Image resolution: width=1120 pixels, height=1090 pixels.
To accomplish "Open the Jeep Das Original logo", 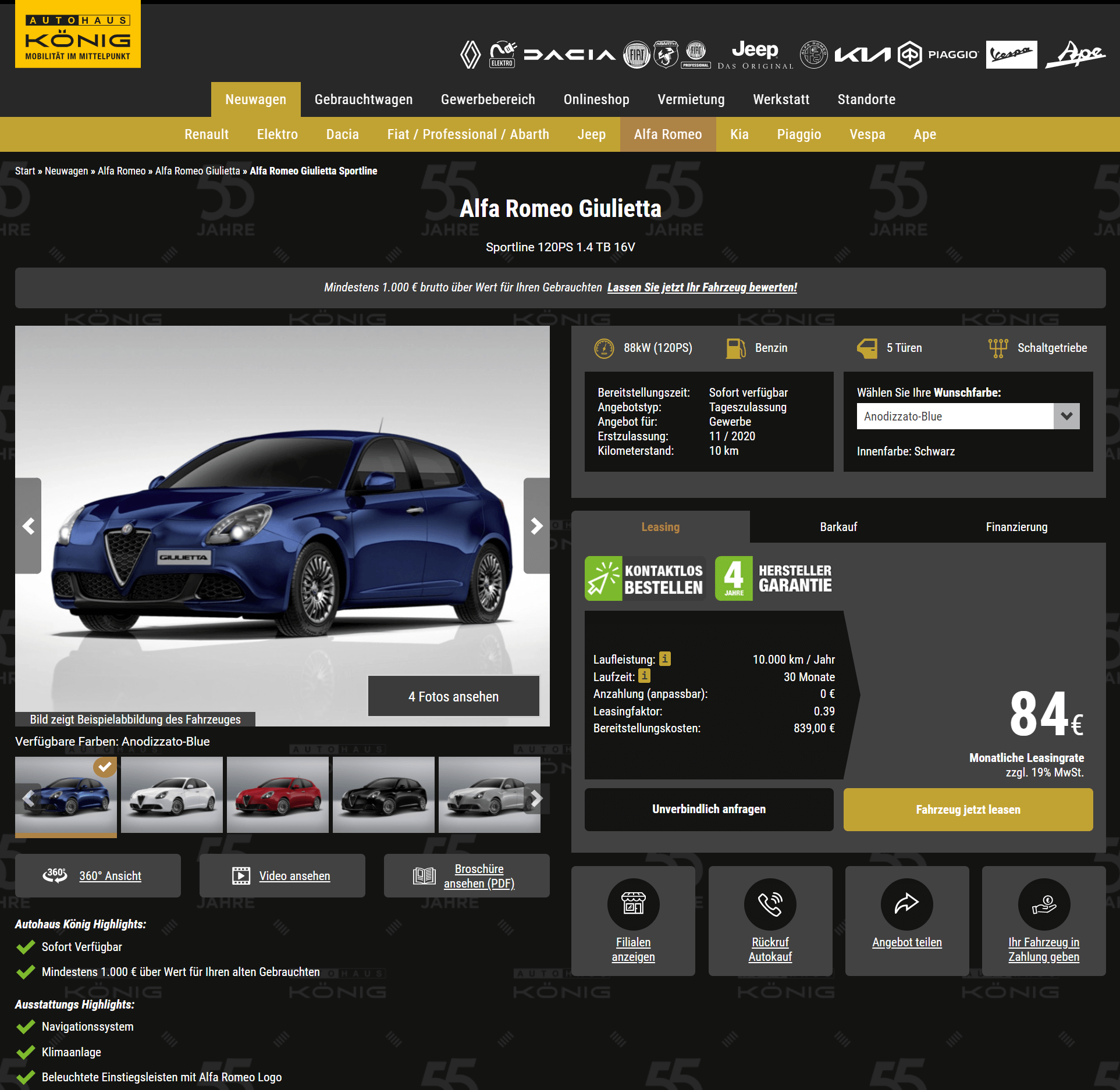I will point(755,55).
